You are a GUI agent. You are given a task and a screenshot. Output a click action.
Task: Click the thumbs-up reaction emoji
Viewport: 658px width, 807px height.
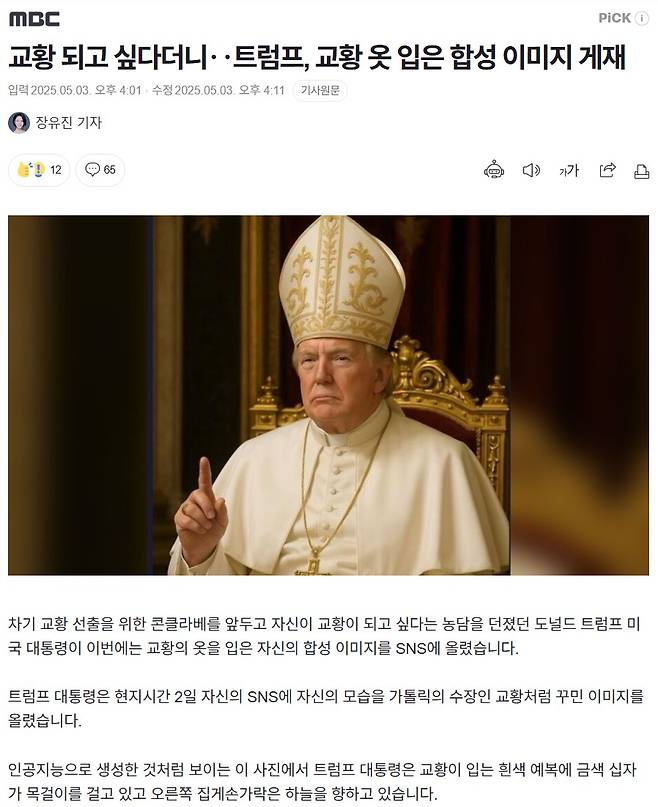click(24, 169)
